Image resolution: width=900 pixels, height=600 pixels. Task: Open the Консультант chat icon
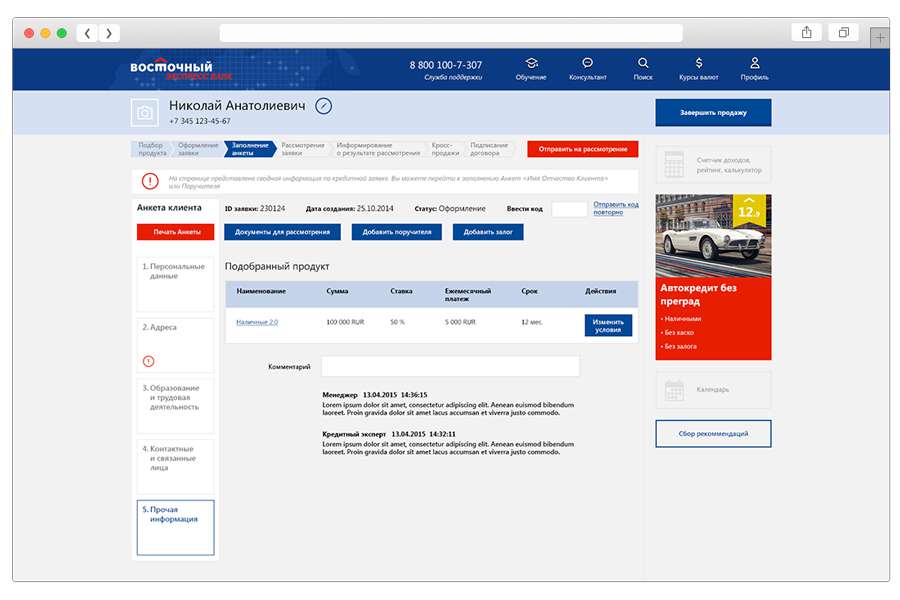click(x=587, y=63)
